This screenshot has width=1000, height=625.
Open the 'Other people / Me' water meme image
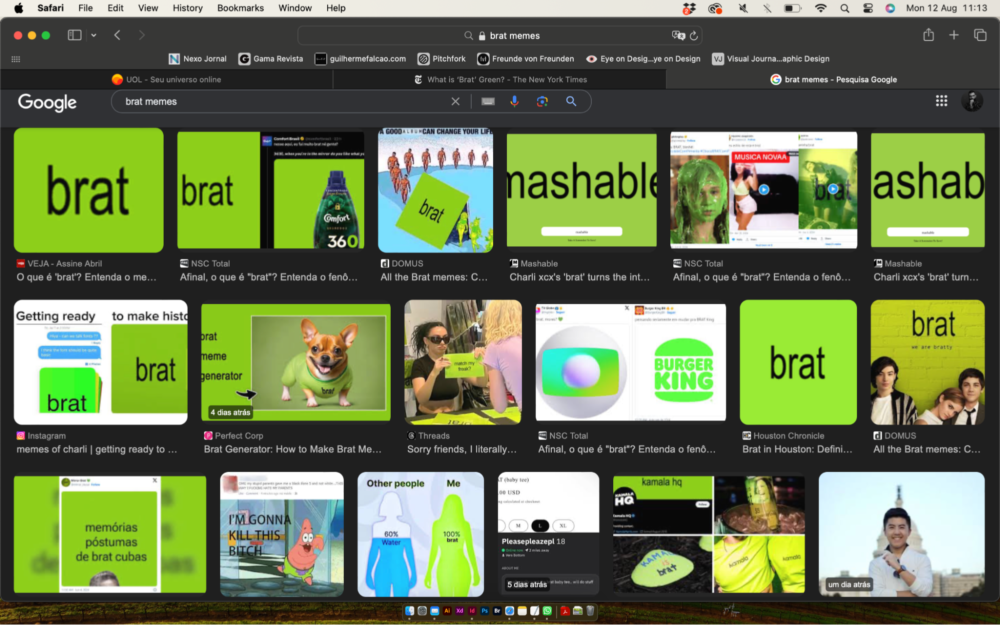point(421,534)
